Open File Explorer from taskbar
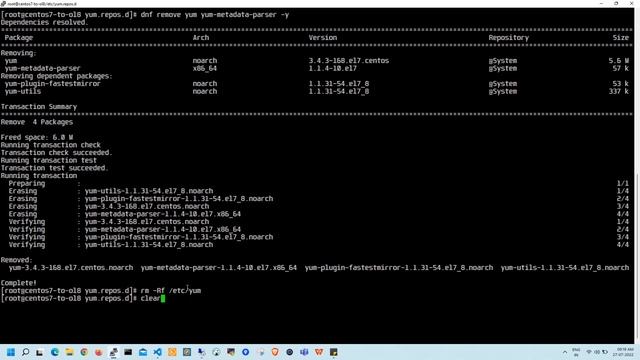Image resolution: width=640 pixels, height=360 pixels. coord(69,352)
